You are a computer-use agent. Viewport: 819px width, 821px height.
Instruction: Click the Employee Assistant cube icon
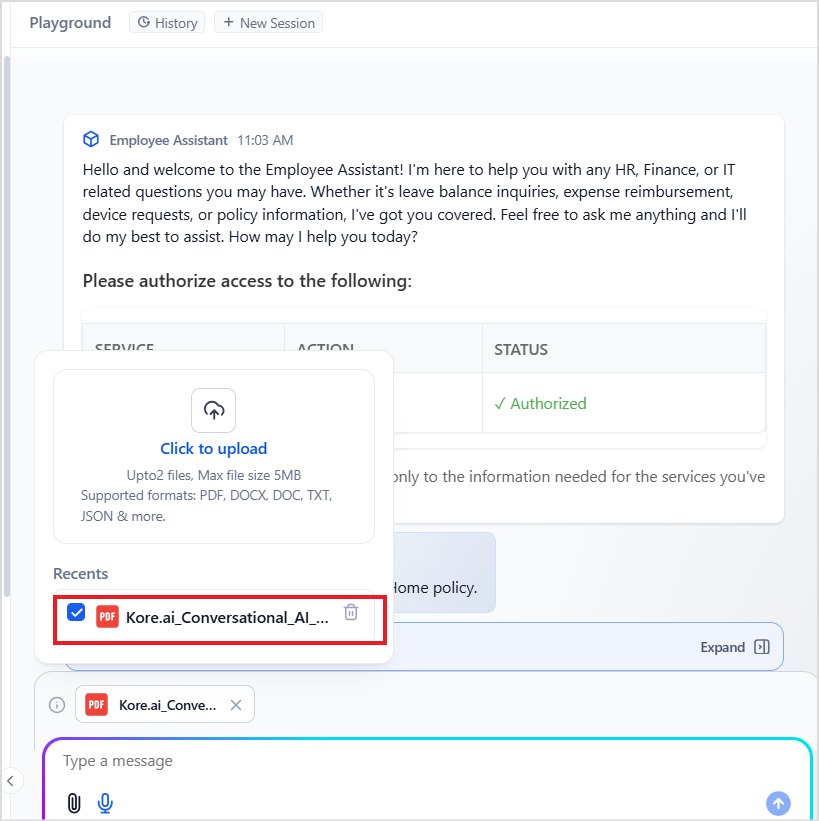(x=91, y=139)
